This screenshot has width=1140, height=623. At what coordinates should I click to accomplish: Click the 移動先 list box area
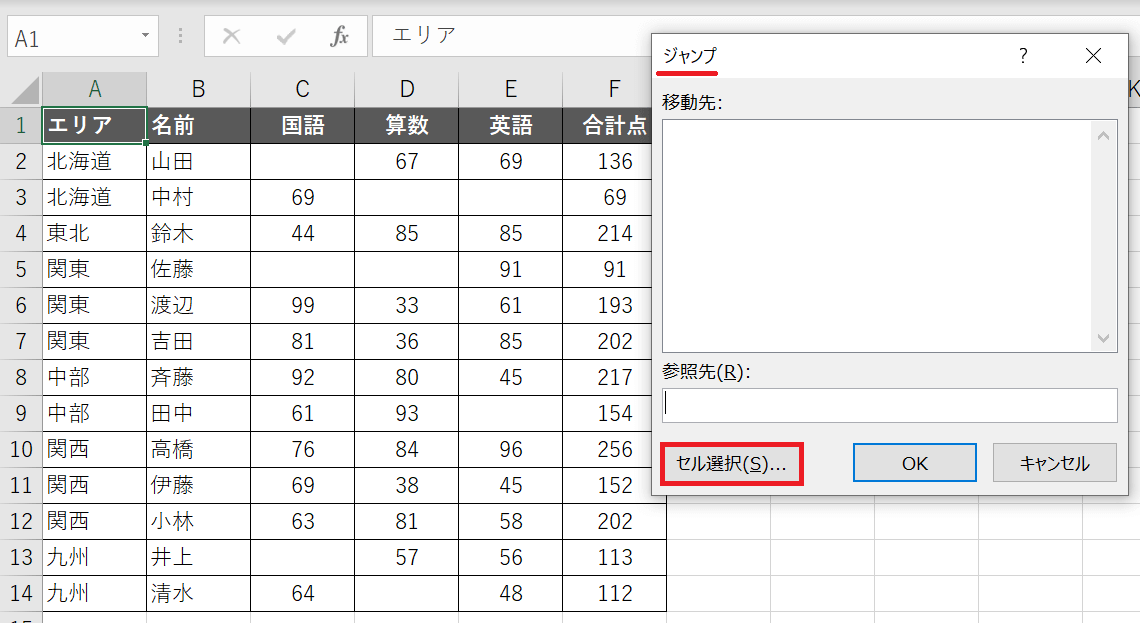[x=876, y=235]
